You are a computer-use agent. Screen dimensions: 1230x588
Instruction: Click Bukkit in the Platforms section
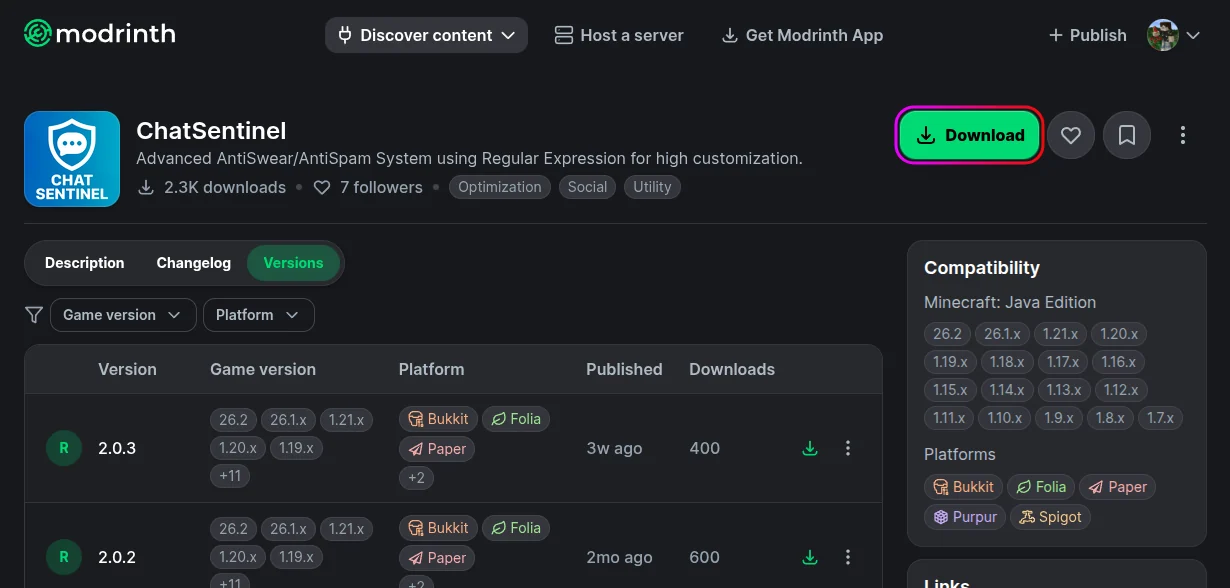point(963,487)
